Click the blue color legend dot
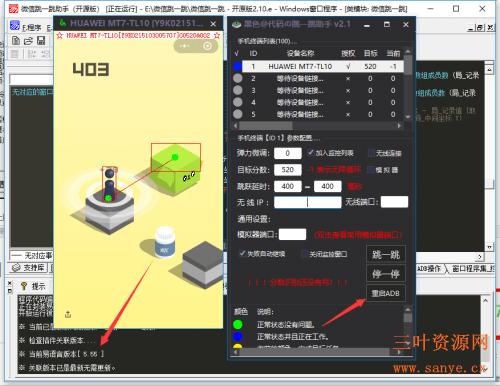Screen dimensions: 500x386 (238, 336)
